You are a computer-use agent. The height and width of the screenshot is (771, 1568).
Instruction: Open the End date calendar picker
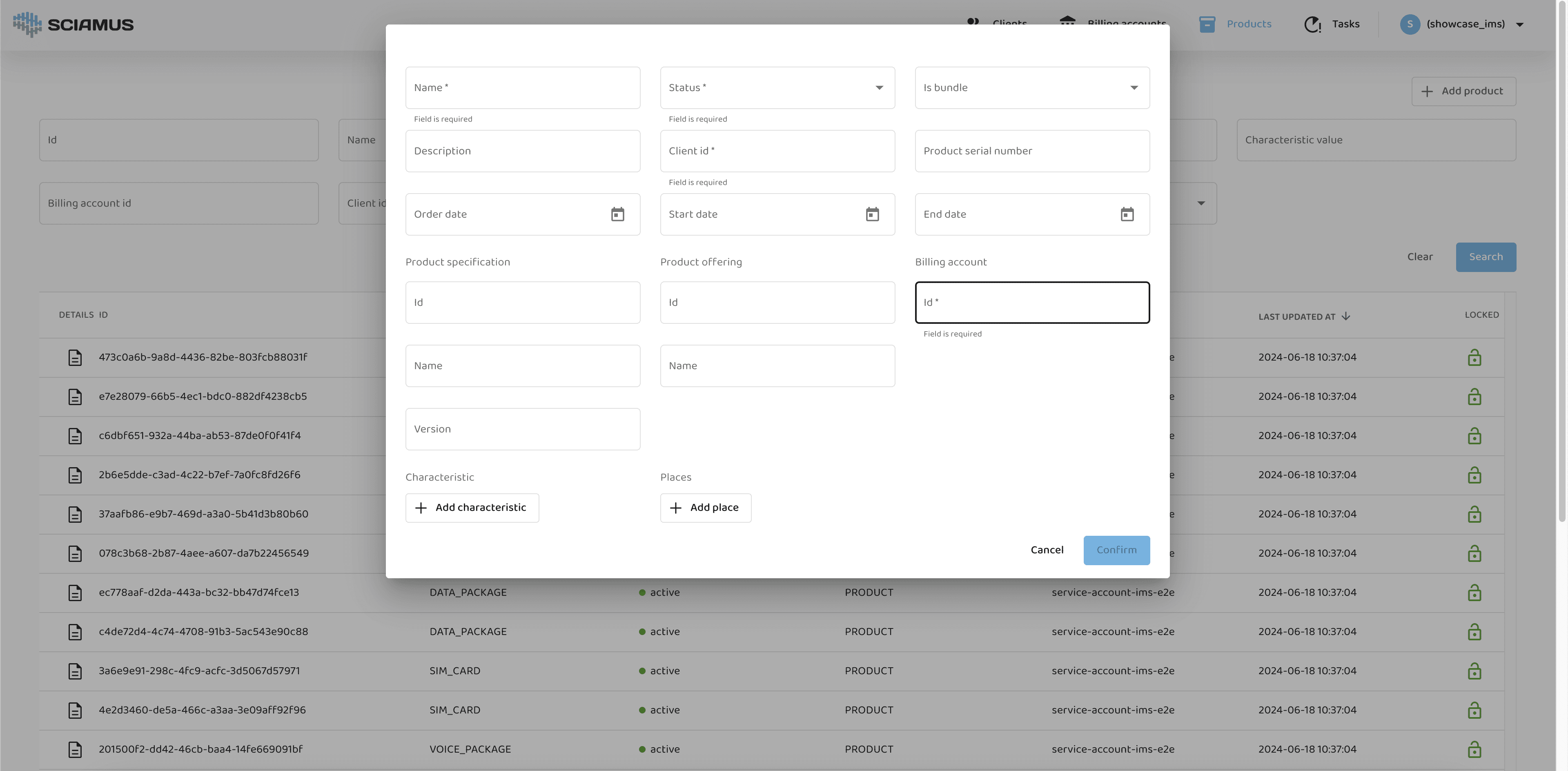pyautogui.click(x=1127, y=214)
